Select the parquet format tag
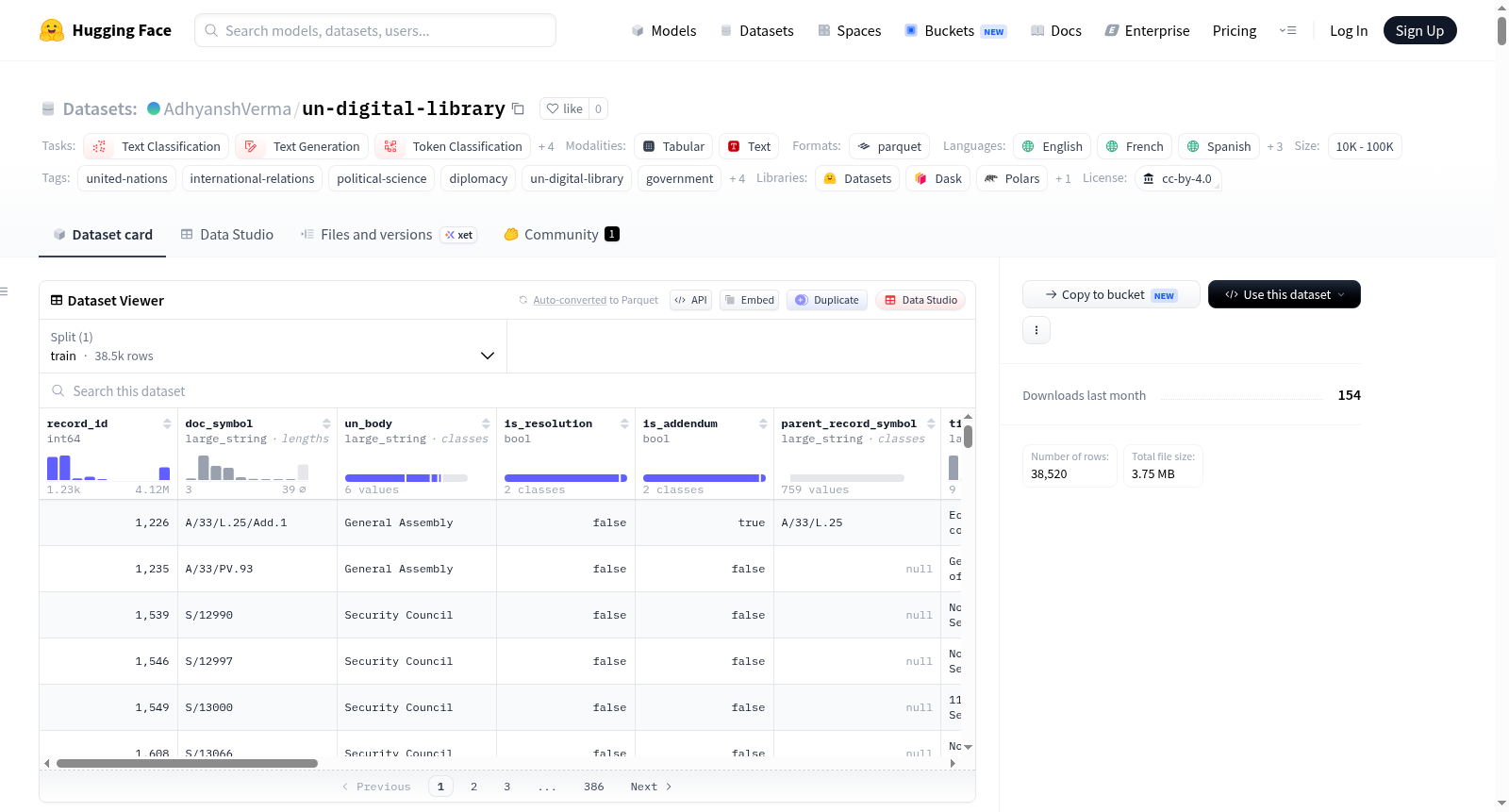The width and height of the screenshot is (1509, 812). 889,146
